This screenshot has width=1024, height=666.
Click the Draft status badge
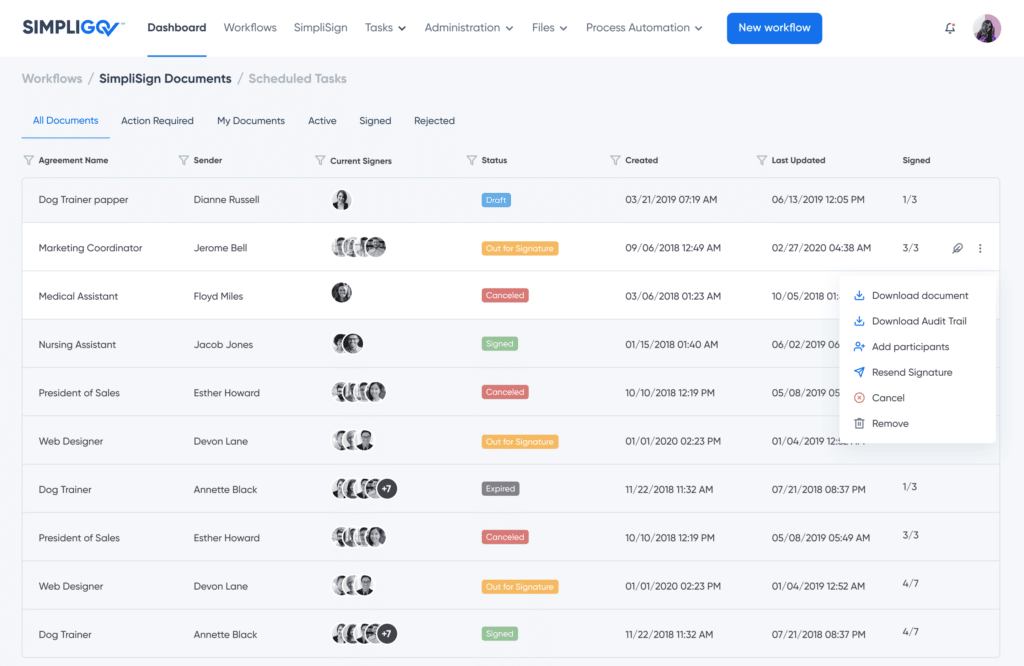(496, 200)
